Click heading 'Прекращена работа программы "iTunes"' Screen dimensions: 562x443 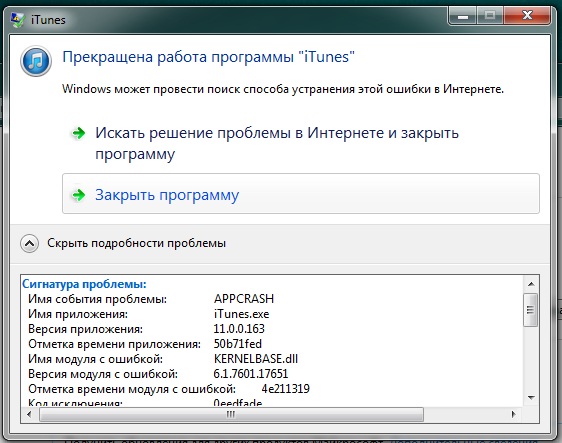[208, 57]
